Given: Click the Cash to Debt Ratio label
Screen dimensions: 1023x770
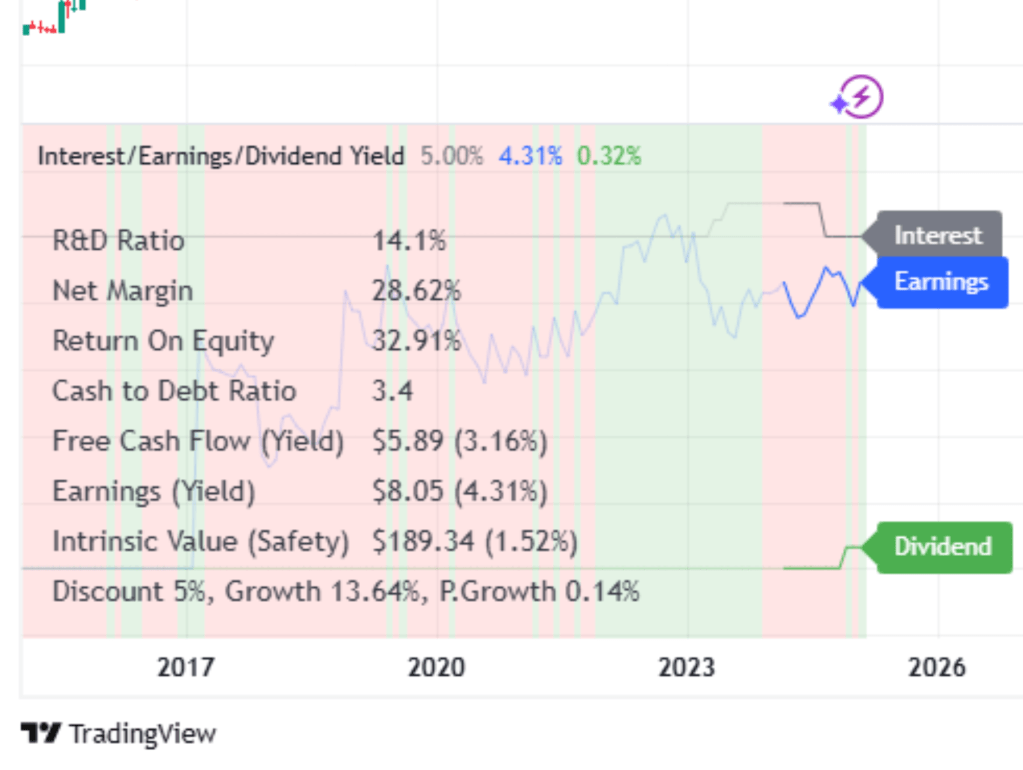Looking at the screenshot, I should pos(174,391).
